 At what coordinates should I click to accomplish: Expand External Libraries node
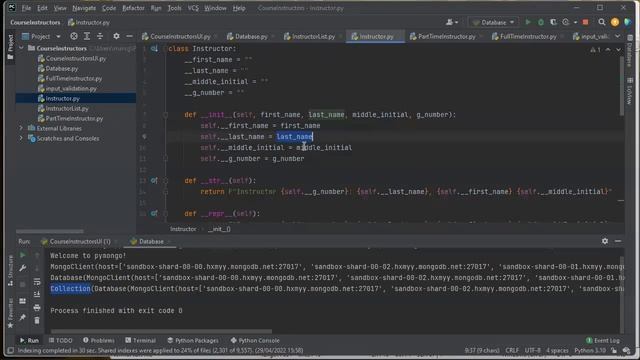21,128
